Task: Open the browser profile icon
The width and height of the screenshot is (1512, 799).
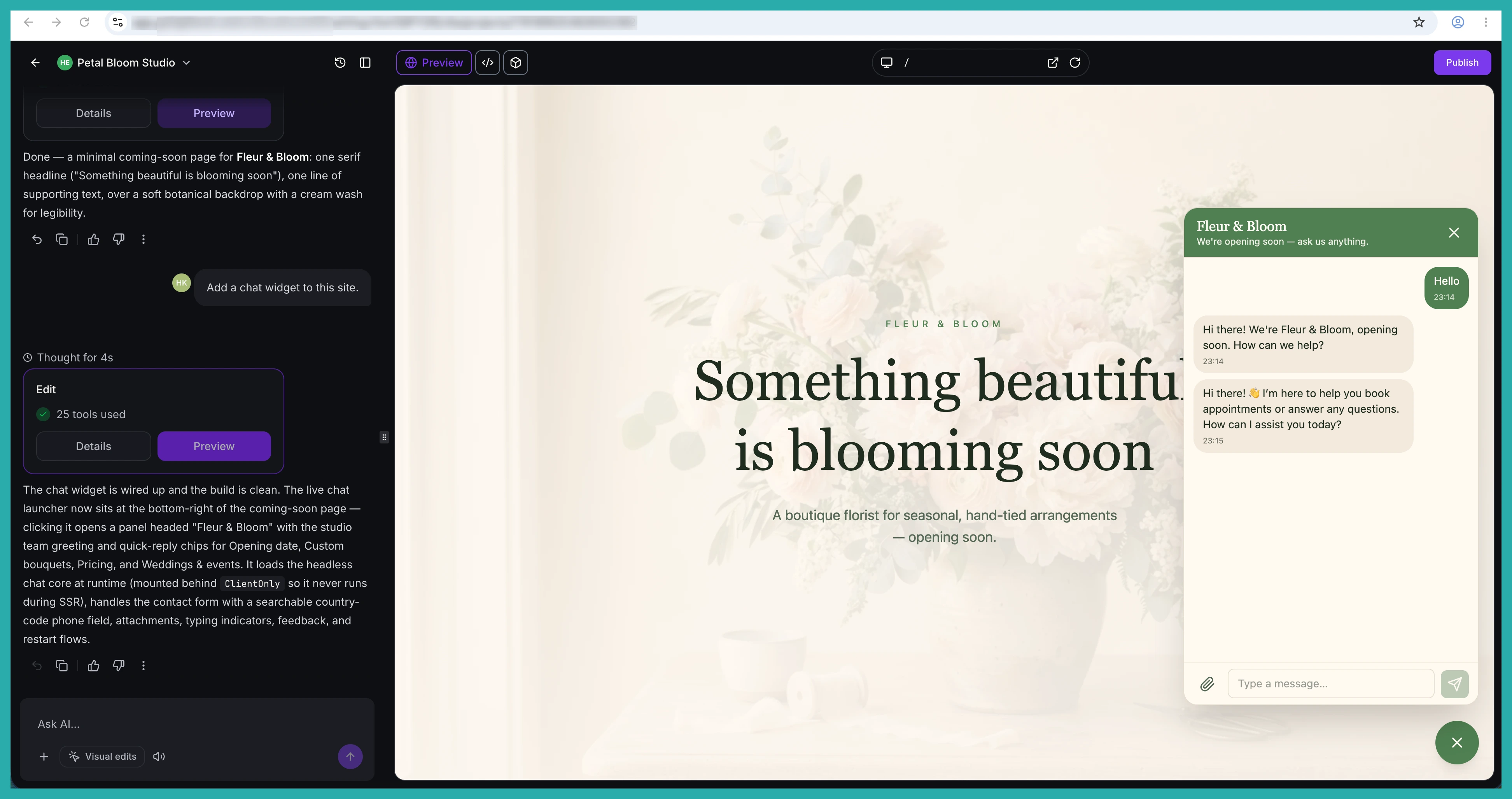Action: tap(1458, 22)
